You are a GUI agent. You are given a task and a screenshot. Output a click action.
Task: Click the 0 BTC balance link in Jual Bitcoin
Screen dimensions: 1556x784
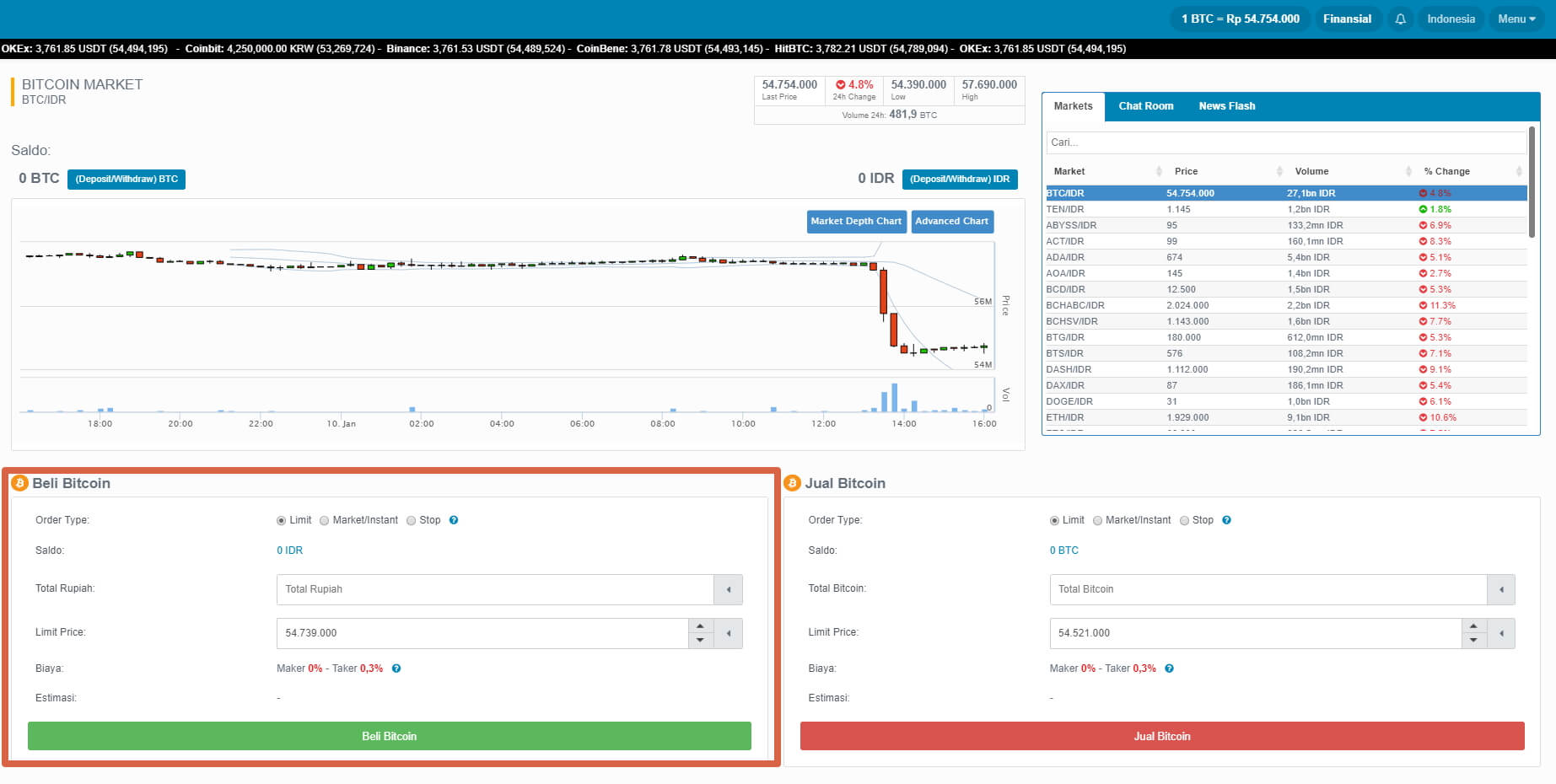pyautogui.click(x=1064, y=550)
